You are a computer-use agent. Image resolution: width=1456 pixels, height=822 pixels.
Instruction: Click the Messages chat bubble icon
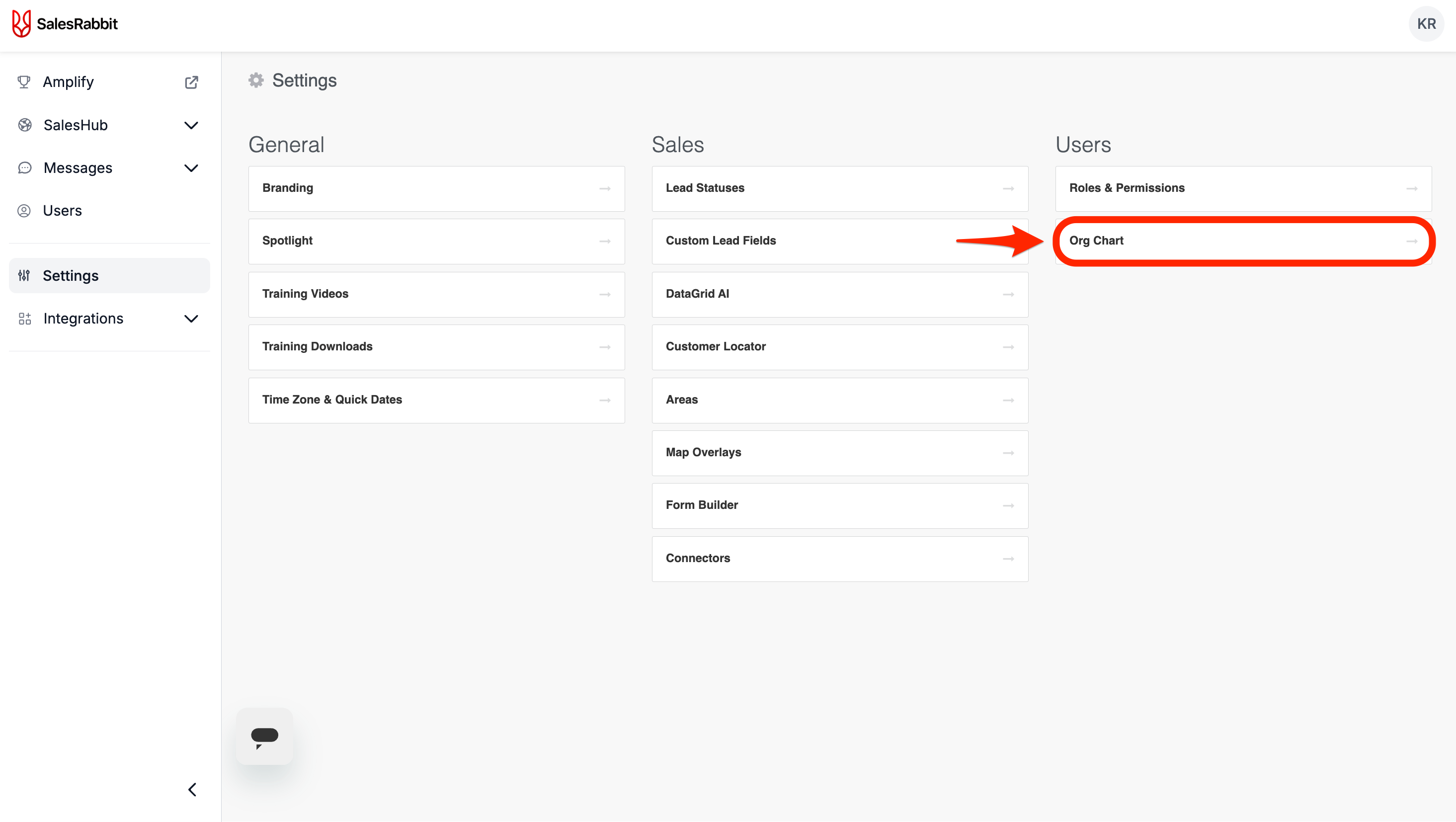(x=24, y=168)
